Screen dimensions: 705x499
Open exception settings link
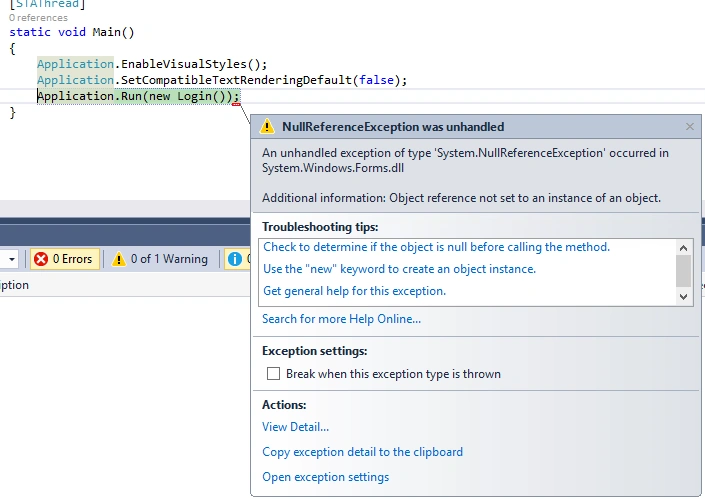326,477
